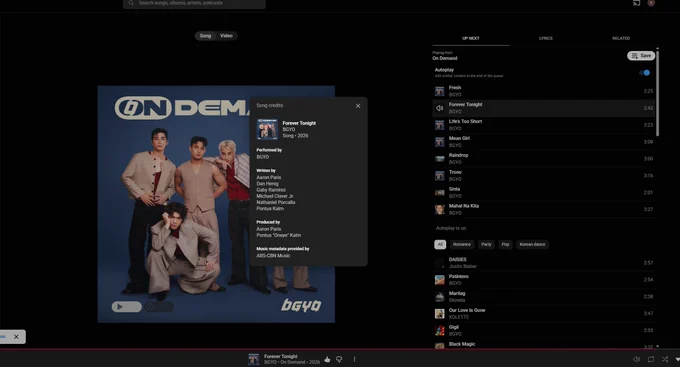
Task: Play Our Love Is Gone by KOLETTE
Action: (x=544, y=314)
